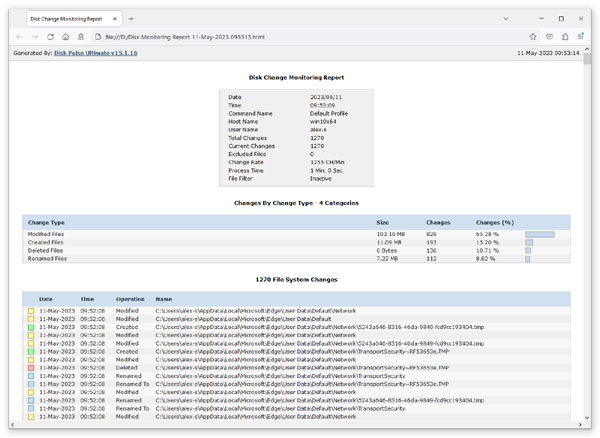Click the yellow square of the first Modified row
Viewport: 600px width, 438px height.
[x=31, y=311]
